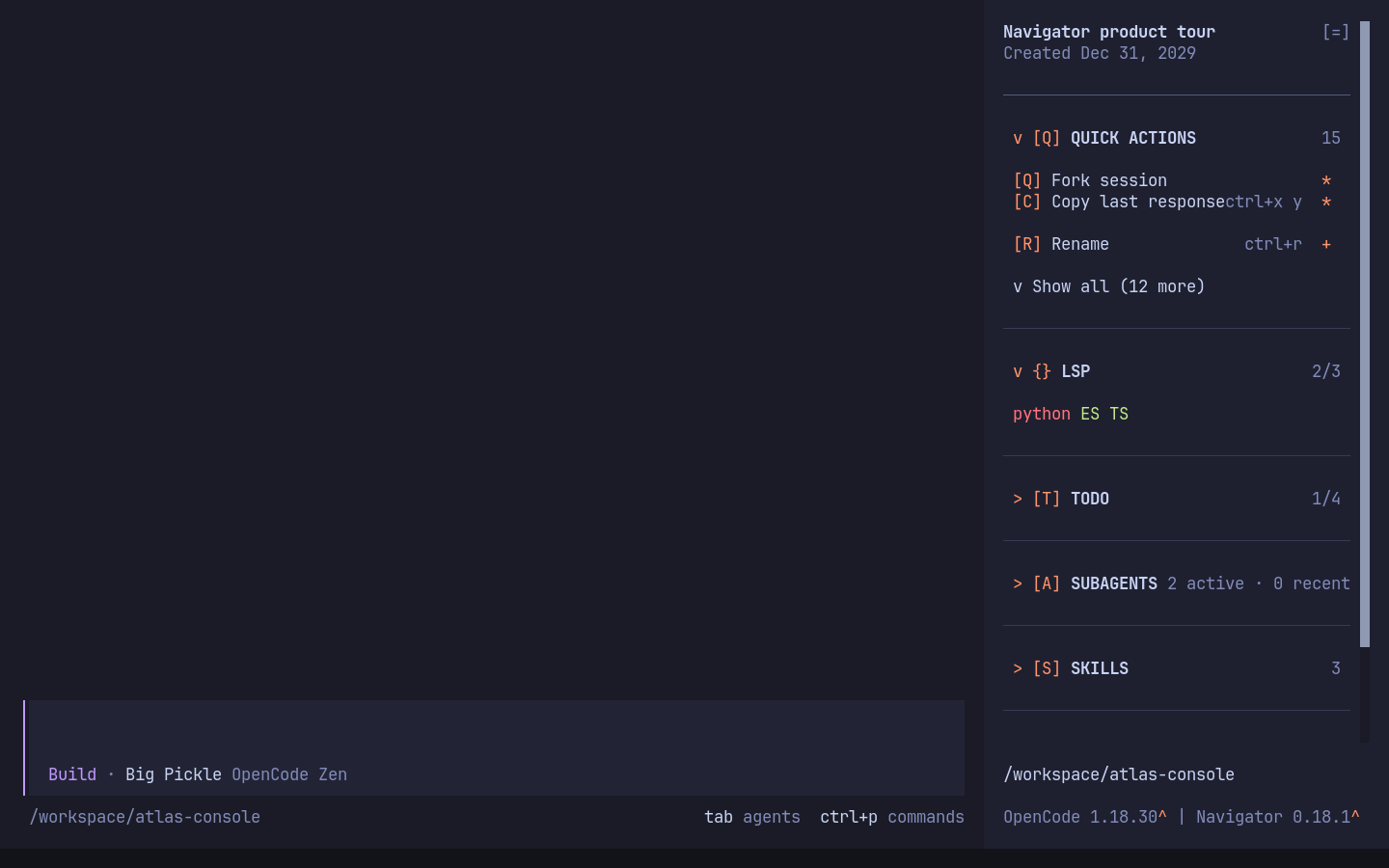
Task: Click the [A] icon beside SUBAGENTS
Action: [x=1047, y=583]
